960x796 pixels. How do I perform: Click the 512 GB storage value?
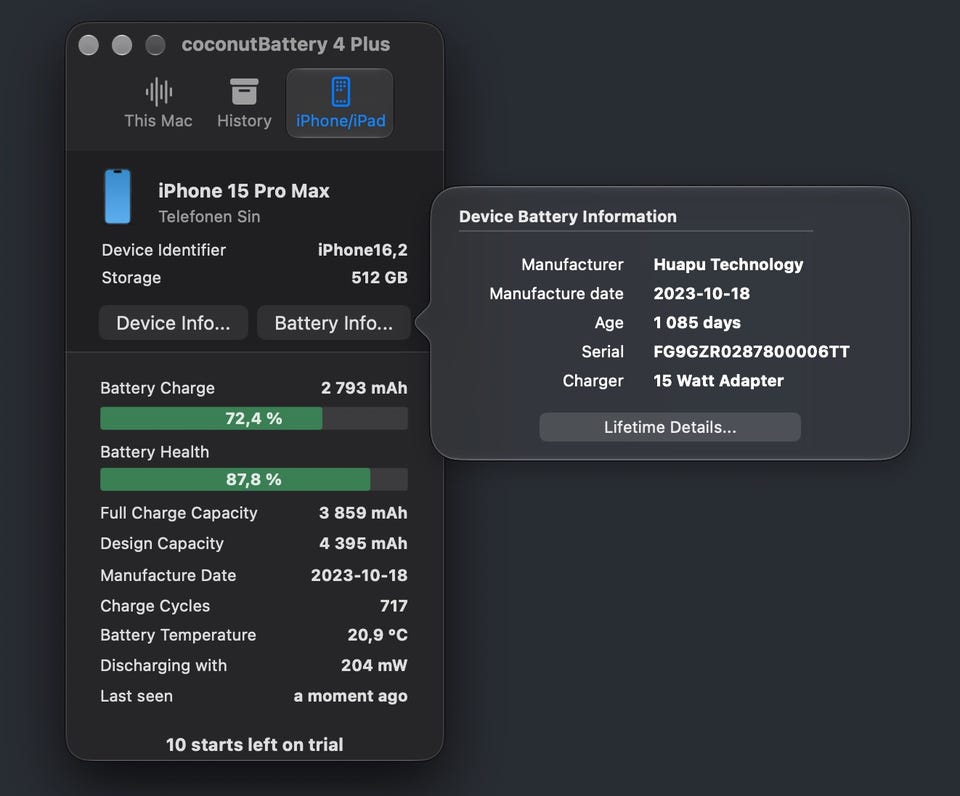click(x=380, y=277)
